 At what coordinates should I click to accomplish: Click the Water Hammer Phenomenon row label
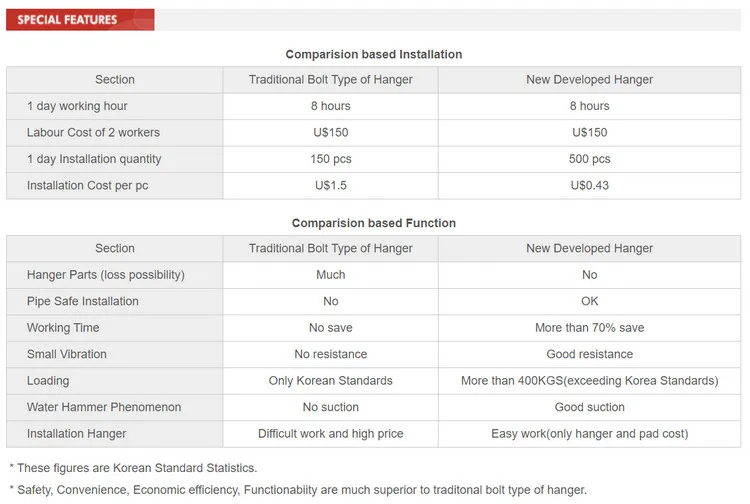click(104, 407)
